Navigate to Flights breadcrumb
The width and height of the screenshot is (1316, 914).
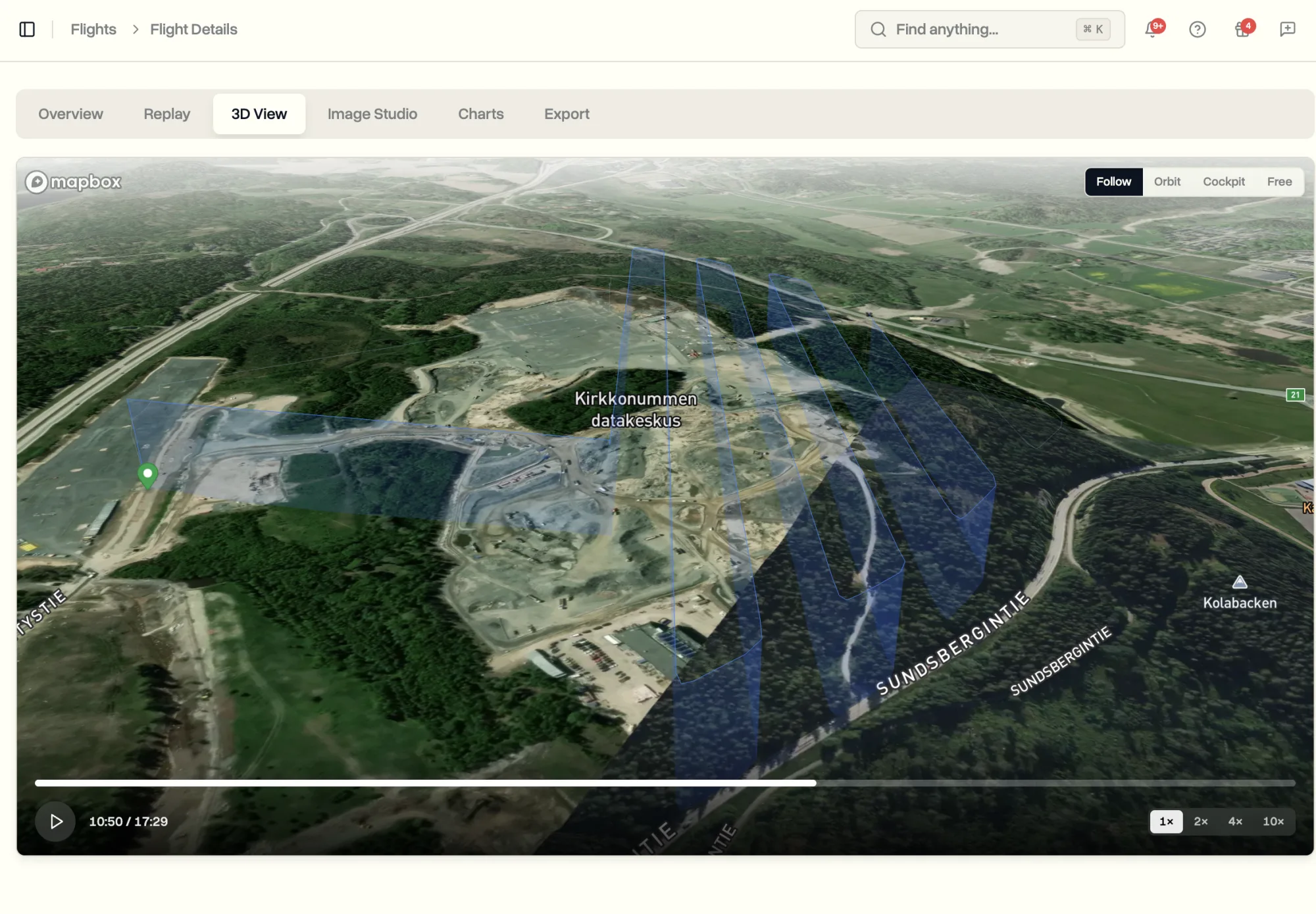point(93,29)
